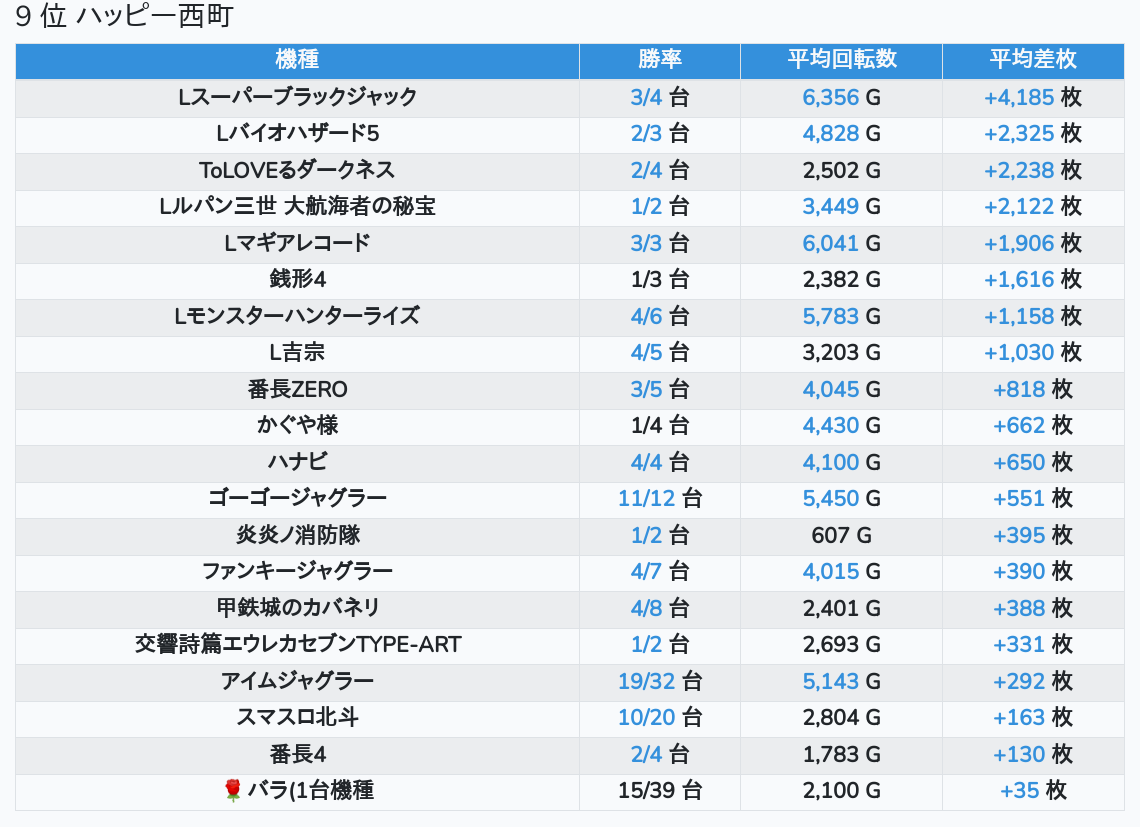Viewport: 1140px width, 827px height.
Task: Select the 甲鉄城のカバネリ machine name
Action: click(297, 609)
